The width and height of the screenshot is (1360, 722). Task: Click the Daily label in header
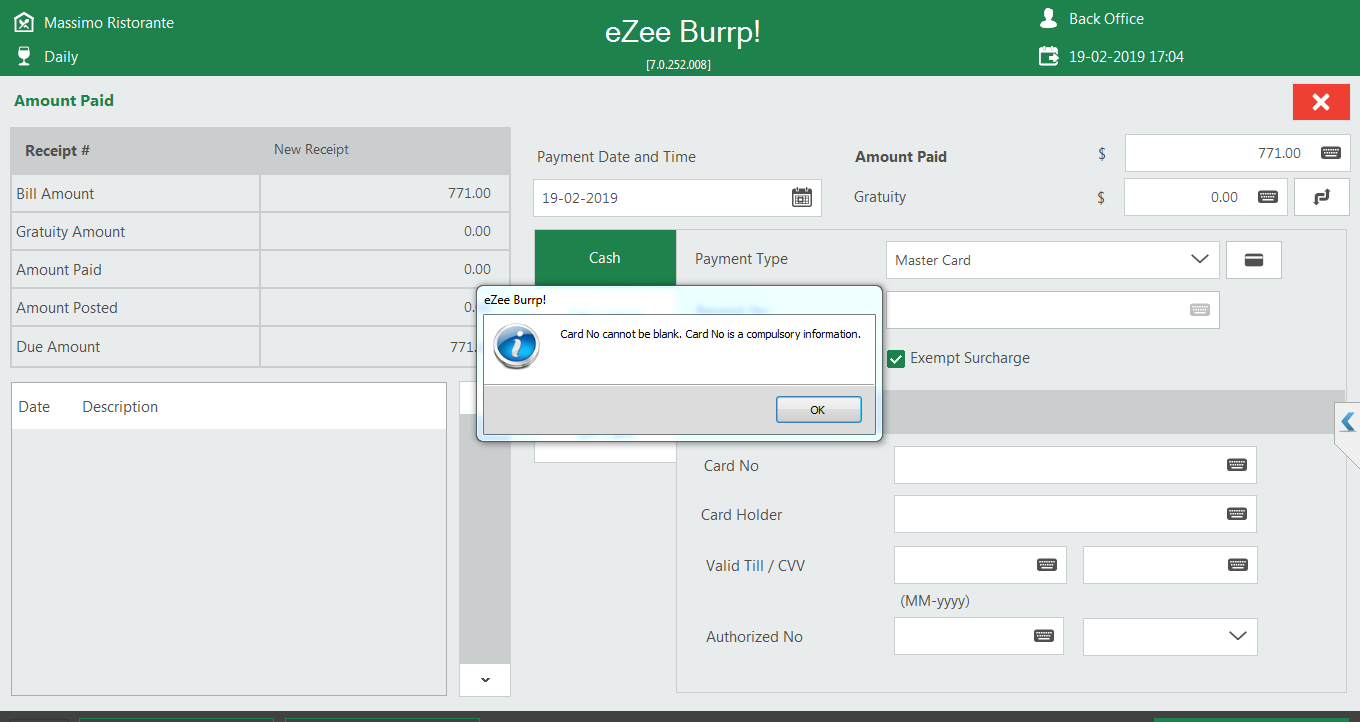pyautogui.click(x=61, y=57)
